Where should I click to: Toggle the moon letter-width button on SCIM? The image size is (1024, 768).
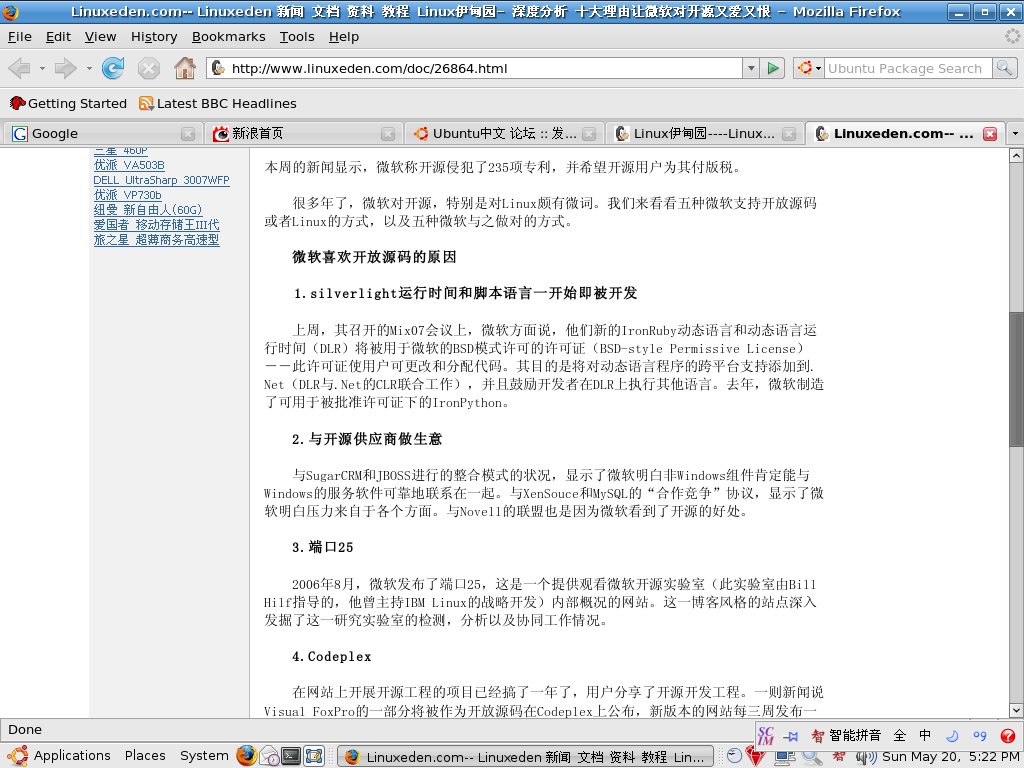(952, 736)
